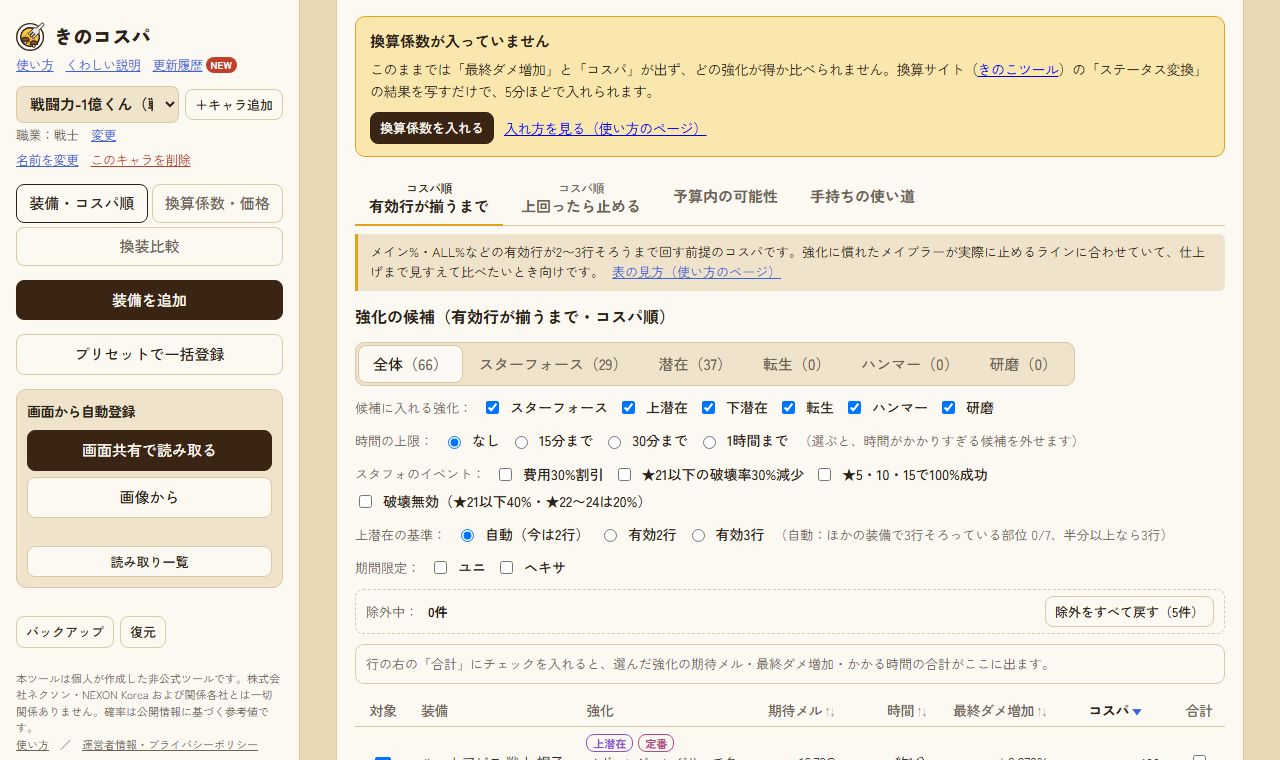Select 有効2行 as the 上潜在 standard
The width and height of the screenshot is (1280, 760).
click(611, 536)
